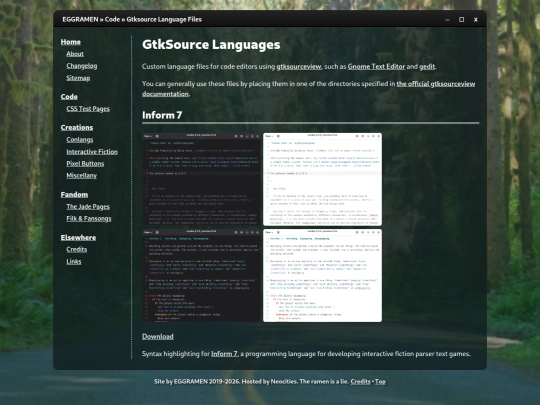Open the Inform 7 link in description

click(224, 354)
